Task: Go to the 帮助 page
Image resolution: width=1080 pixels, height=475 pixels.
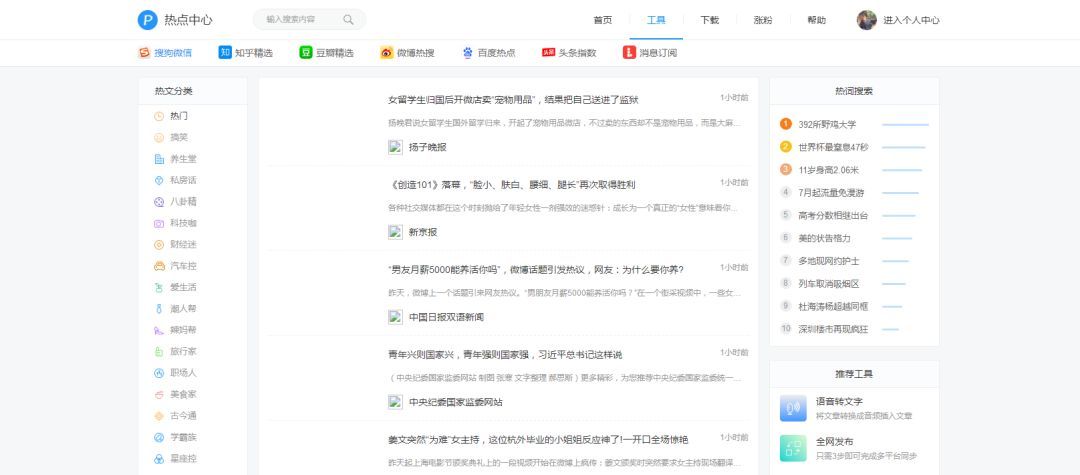Action: pyautogui.click(x=816, y=20)
